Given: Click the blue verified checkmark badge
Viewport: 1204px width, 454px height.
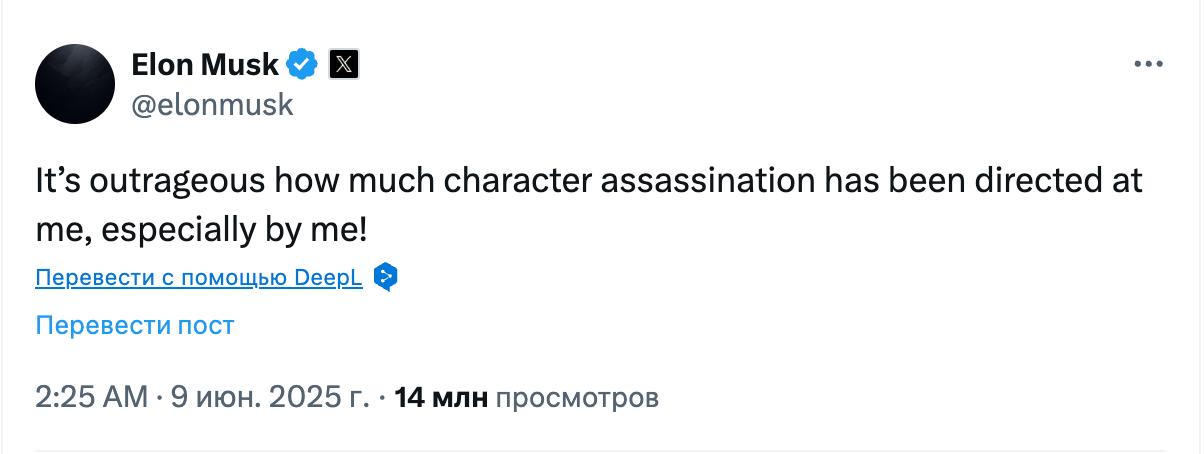Looking at the screenshot, I should pyautogui.click(x=301, y=65).
